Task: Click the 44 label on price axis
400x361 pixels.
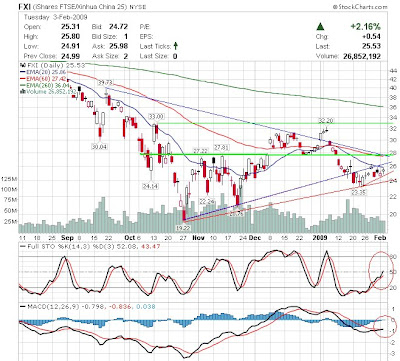Action: 393,71
